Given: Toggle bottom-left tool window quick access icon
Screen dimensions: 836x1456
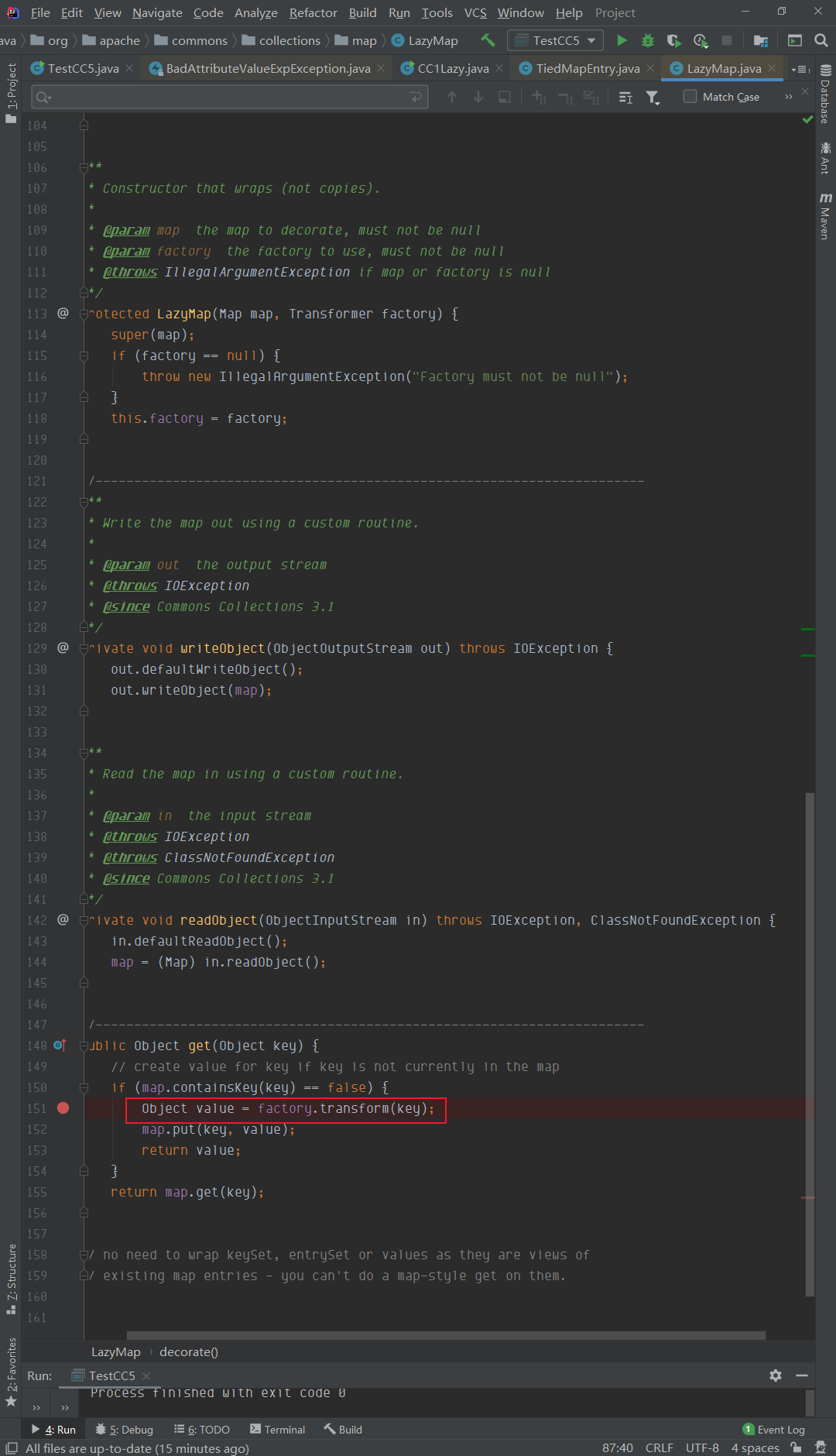Looking at the screenshot, I should (x=11, y=1447).
